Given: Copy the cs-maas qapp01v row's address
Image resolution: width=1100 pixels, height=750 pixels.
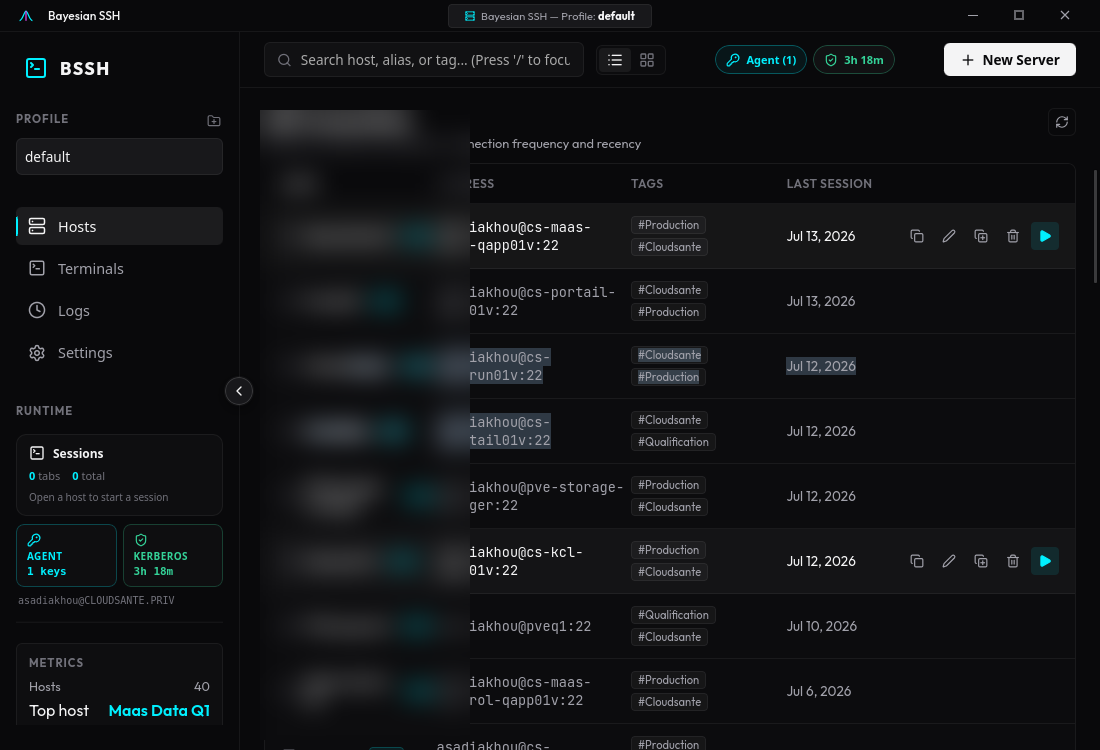Looking at the screenshot, I should pos(917,236).
